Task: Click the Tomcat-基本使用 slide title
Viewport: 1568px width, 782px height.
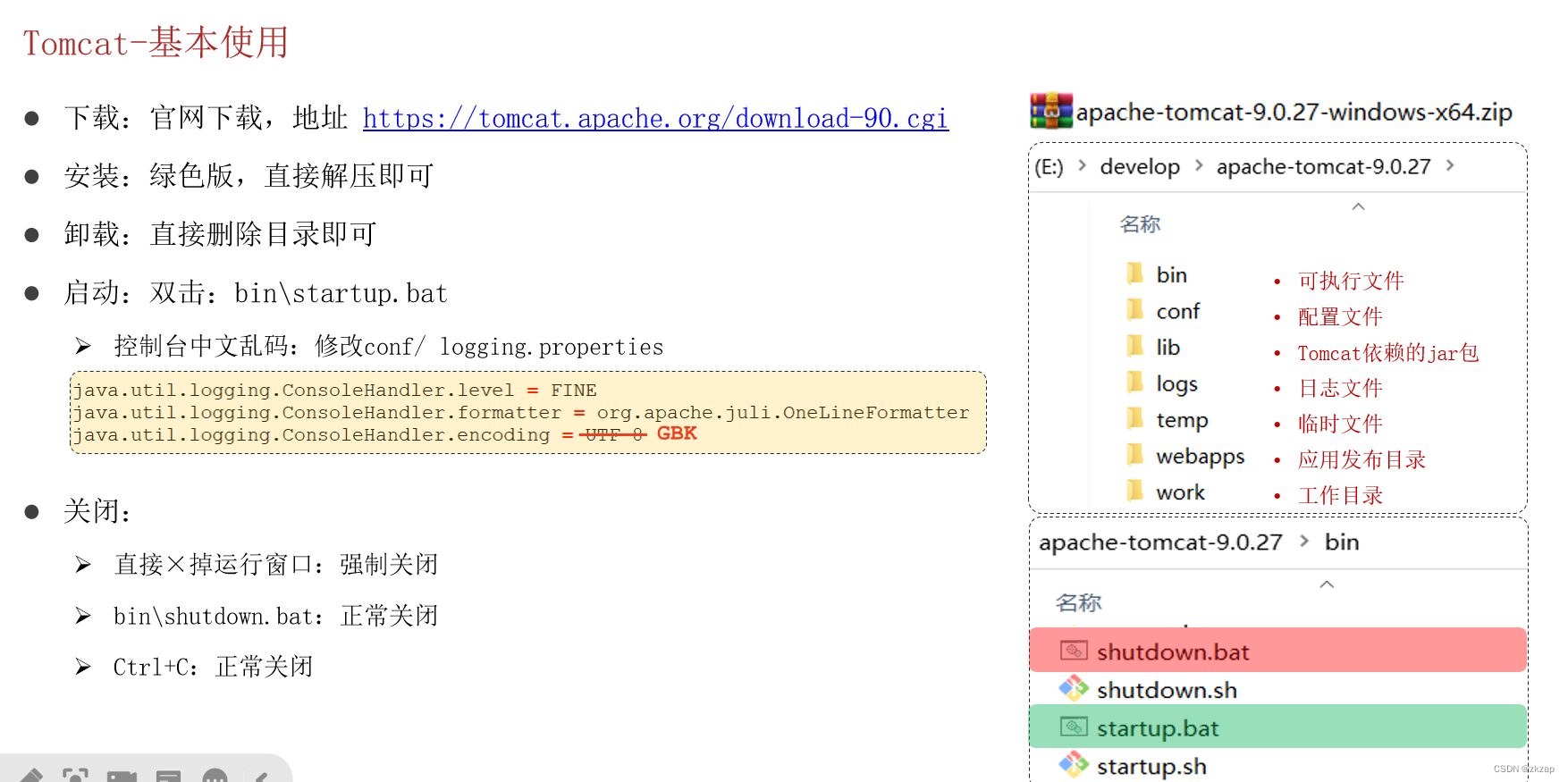Action: tap(156, 43)
